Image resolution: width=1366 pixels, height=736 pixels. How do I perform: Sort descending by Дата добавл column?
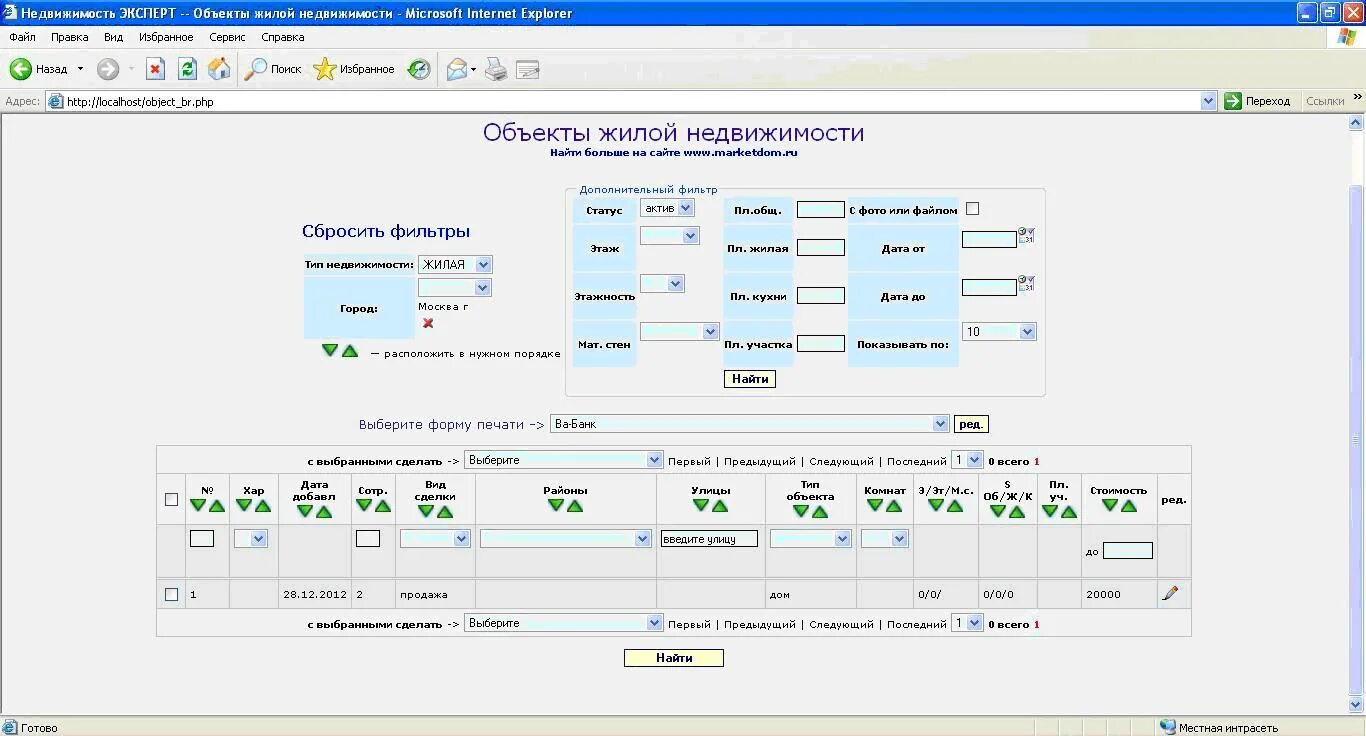coord(306,509)
